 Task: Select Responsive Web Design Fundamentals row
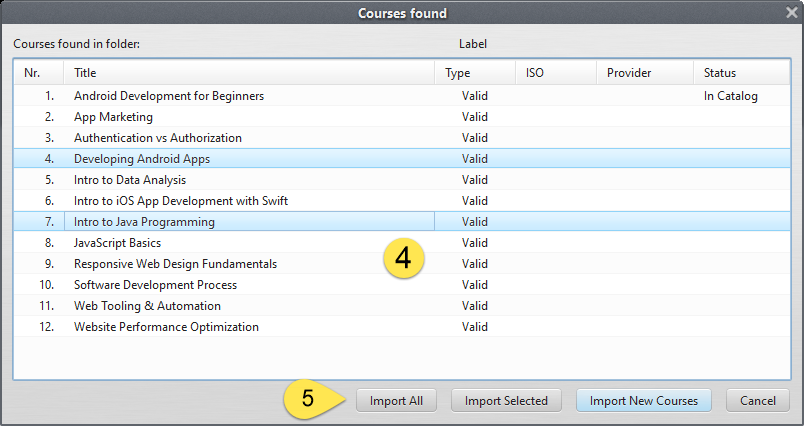pyautogui.click(x=175, y=264)
